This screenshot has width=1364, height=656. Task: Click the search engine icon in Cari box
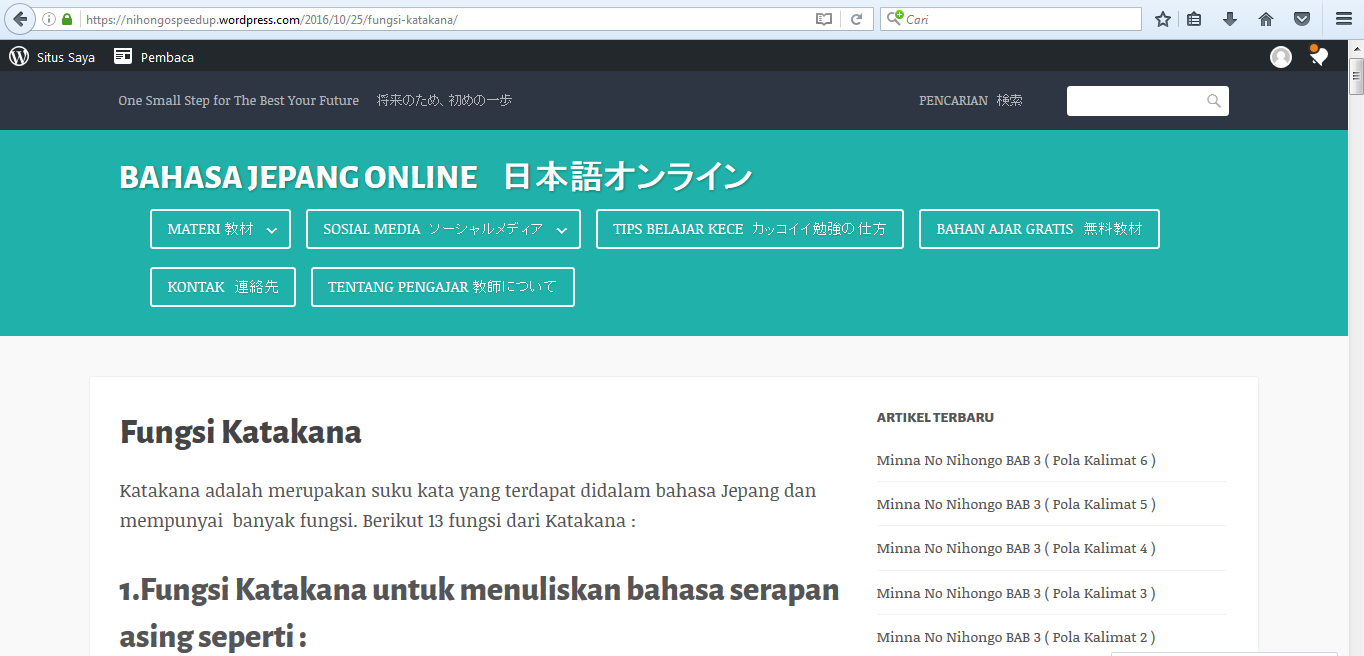pyautogui.click(x=895, y=18)
